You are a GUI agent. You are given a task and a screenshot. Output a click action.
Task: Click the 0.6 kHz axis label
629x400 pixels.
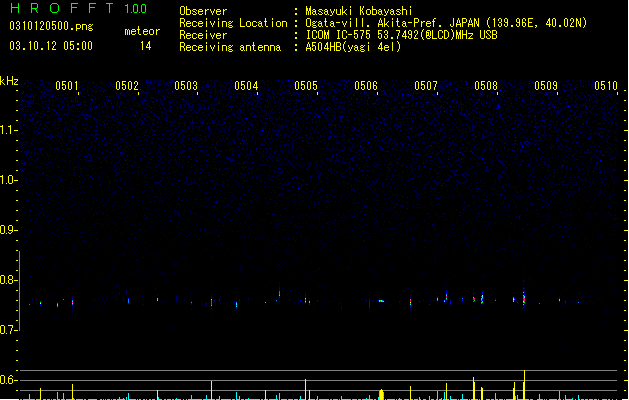[8, 380]
